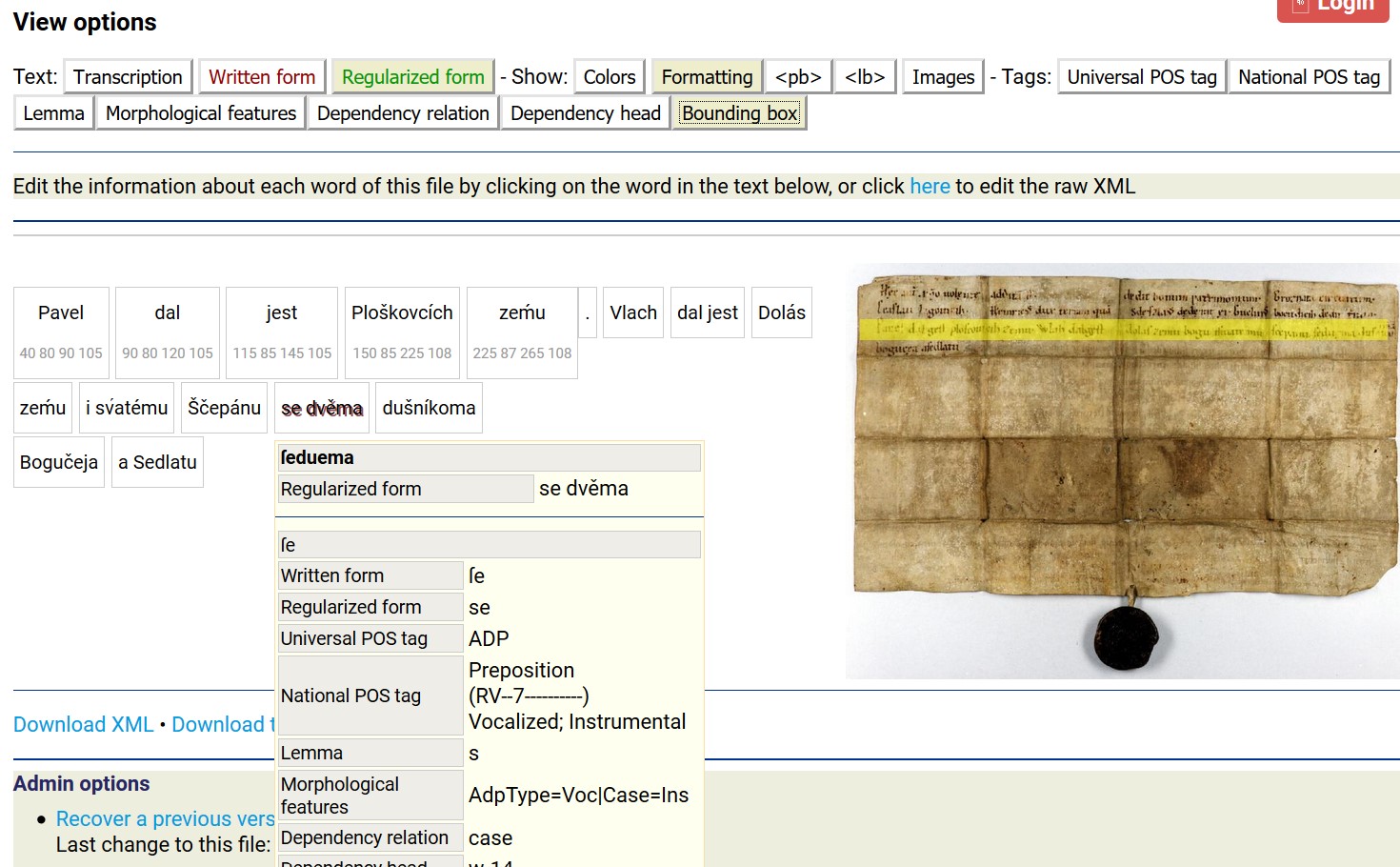Edit the word 'dušníkoma'
The image size is (1400, 867).
429,408
